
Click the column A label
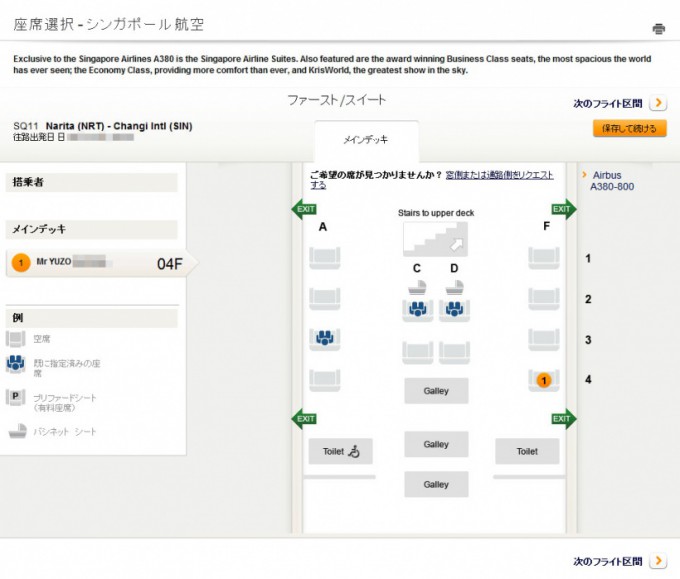(x=323, y=227)
